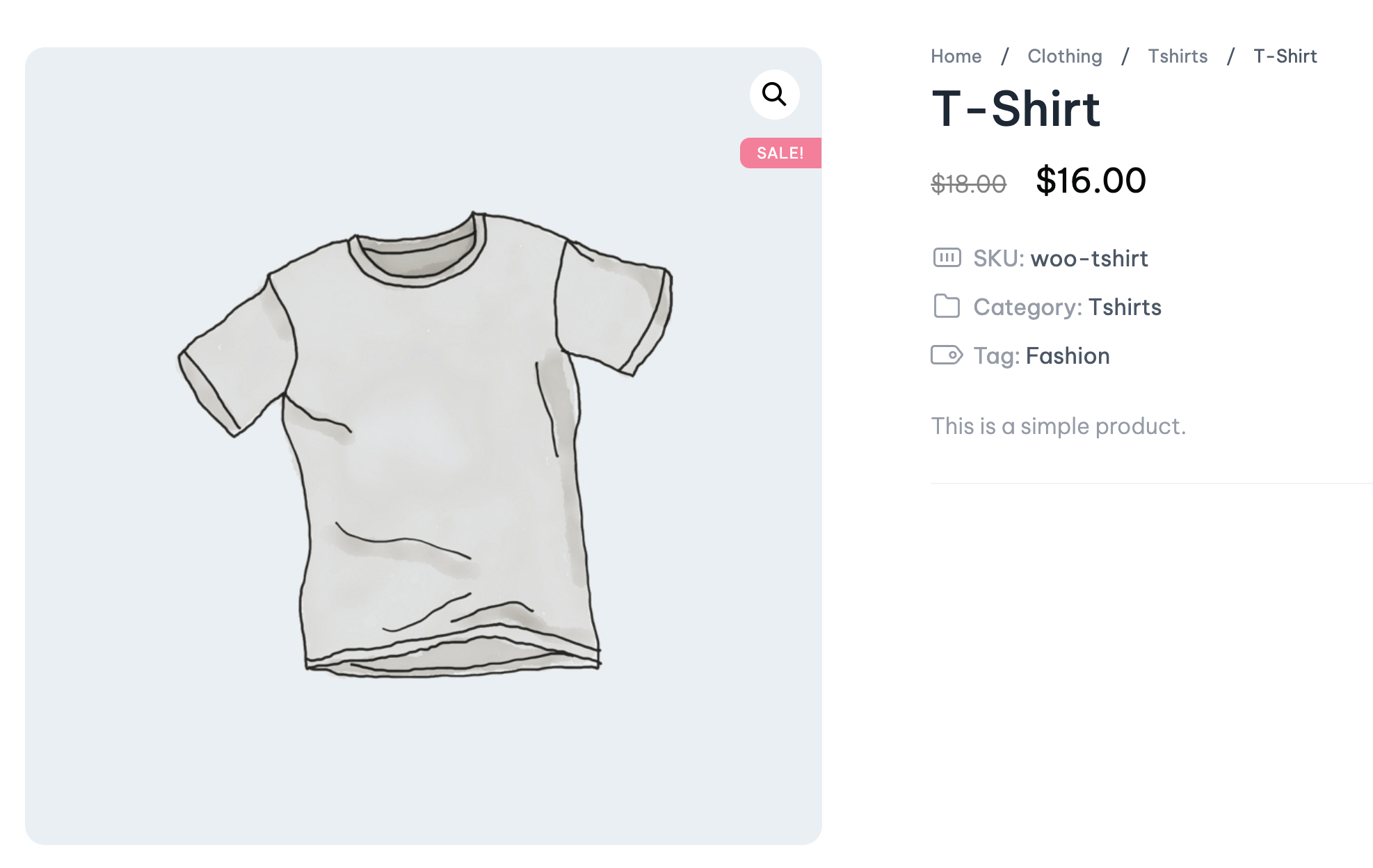The height and width of the screenshot is (868, 1373).
Task: Click the magnifier zoom icon on product image
Action: point(774,94)
